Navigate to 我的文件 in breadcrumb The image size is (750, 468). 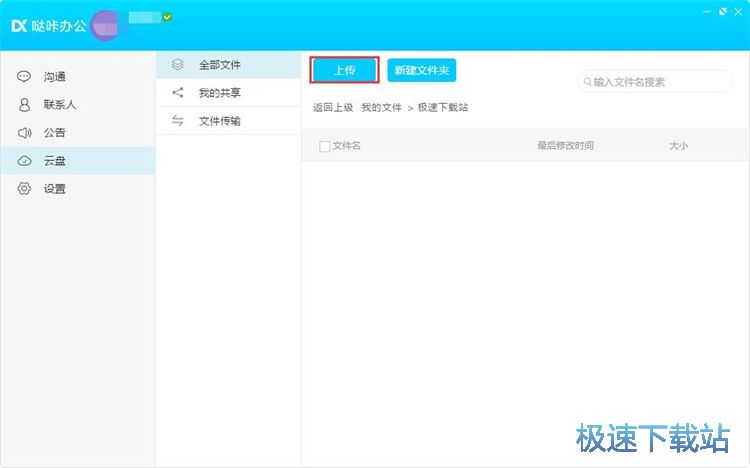tap(381, 107)
